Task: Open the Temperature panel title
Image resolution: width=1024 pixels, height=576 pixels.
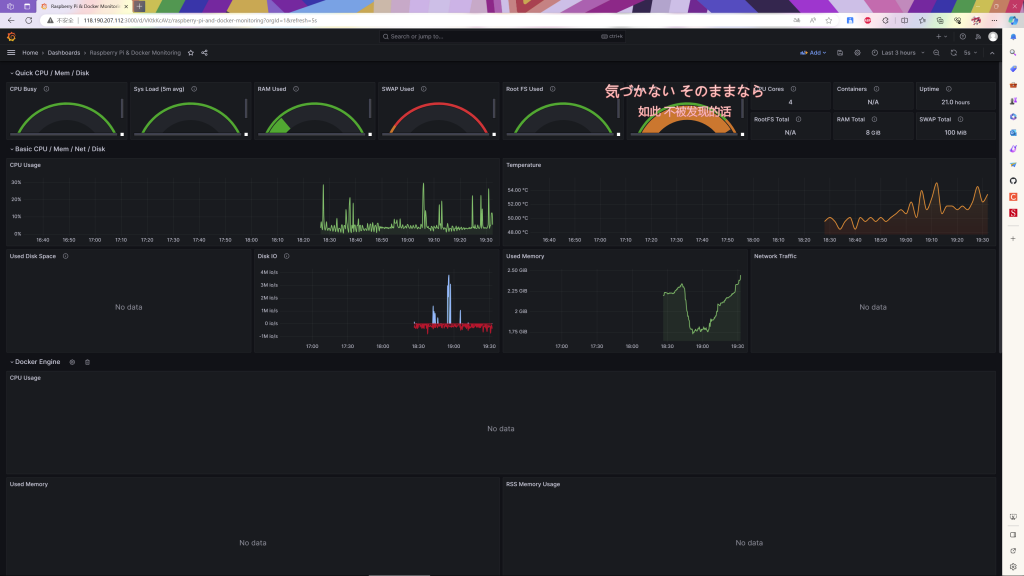Action: pos(524,165)
